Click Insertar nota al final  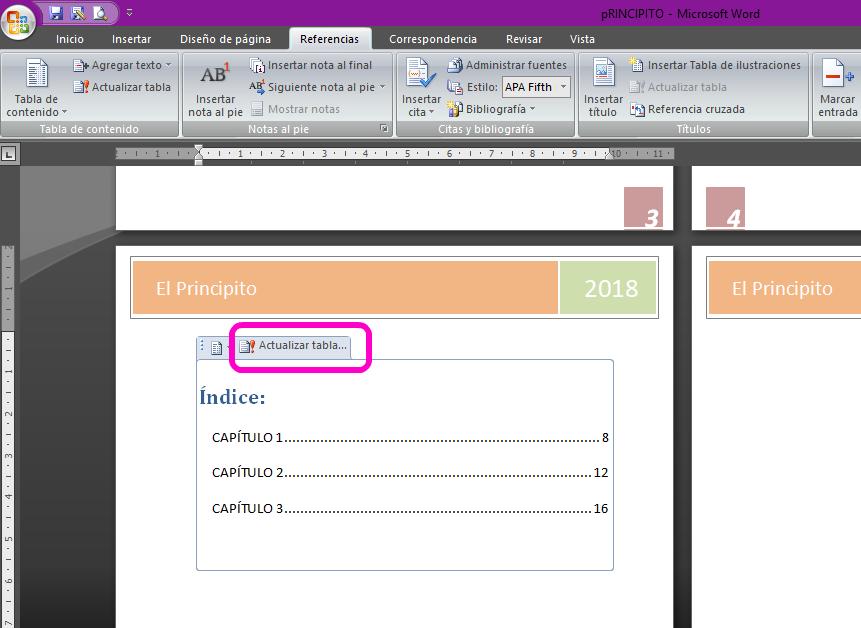pyautogui.click(x=310, y=65)
